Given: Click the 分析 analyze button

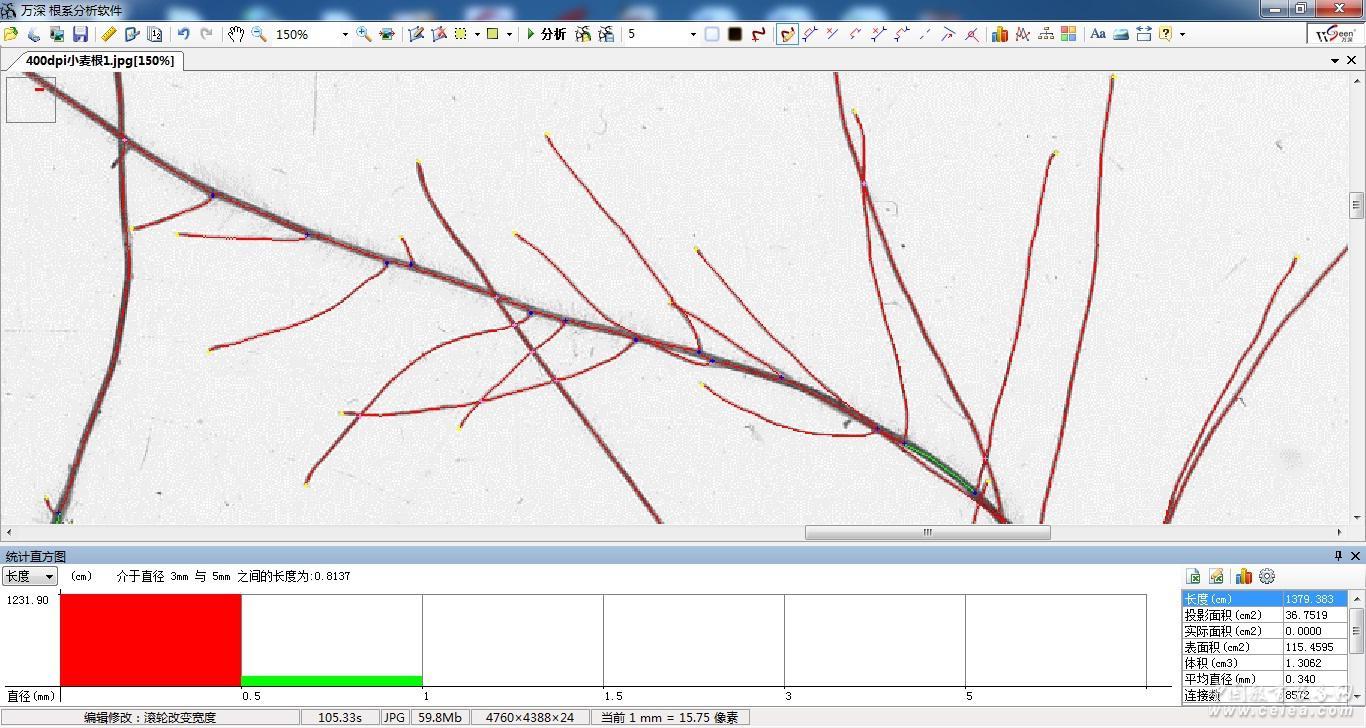Looking at the screenshot, I should [x=546, y=34].
